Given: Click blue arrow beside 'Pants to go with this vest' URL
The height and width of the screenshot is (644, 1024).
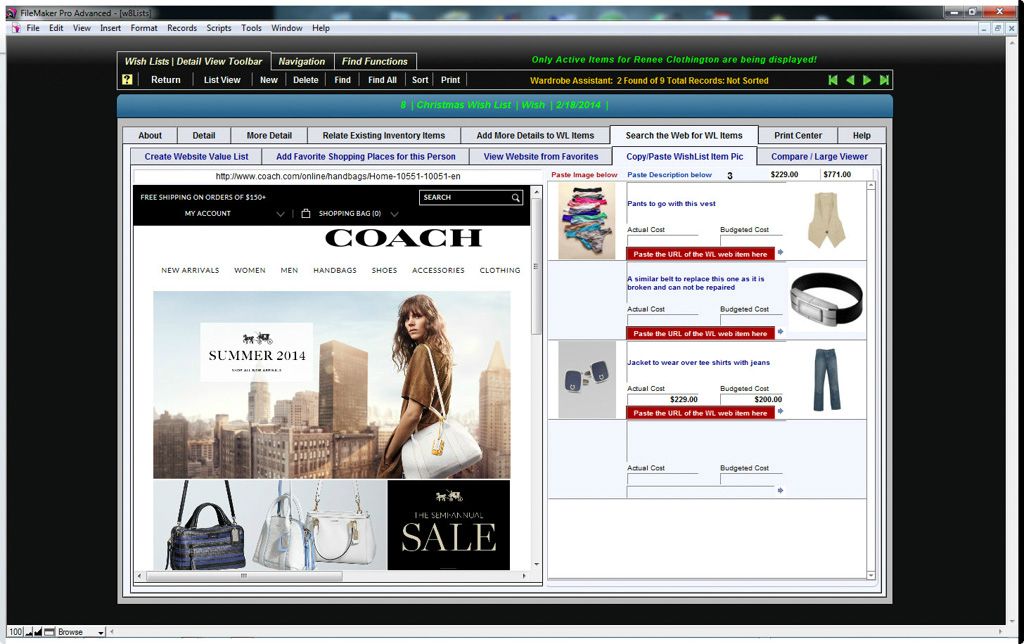Looking at the screenshot, I should pyautogui.click(x=780, y=252).
